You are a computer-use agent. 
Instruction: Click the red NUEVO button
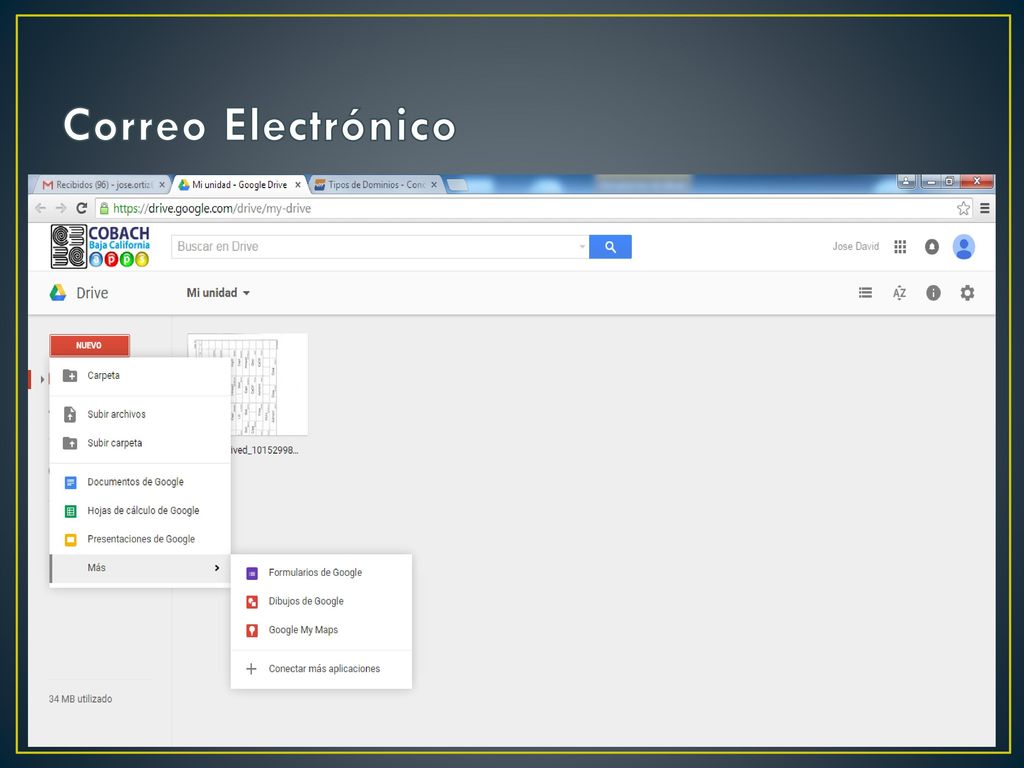point(89,345)
